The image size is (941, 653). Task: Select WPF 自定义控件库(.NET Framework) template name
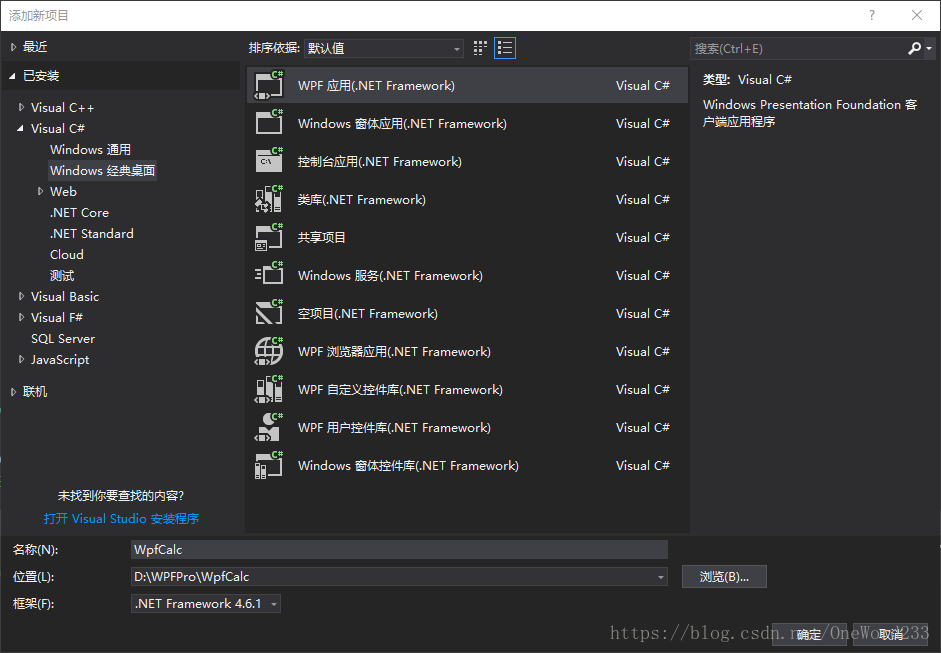click(400, 390)
